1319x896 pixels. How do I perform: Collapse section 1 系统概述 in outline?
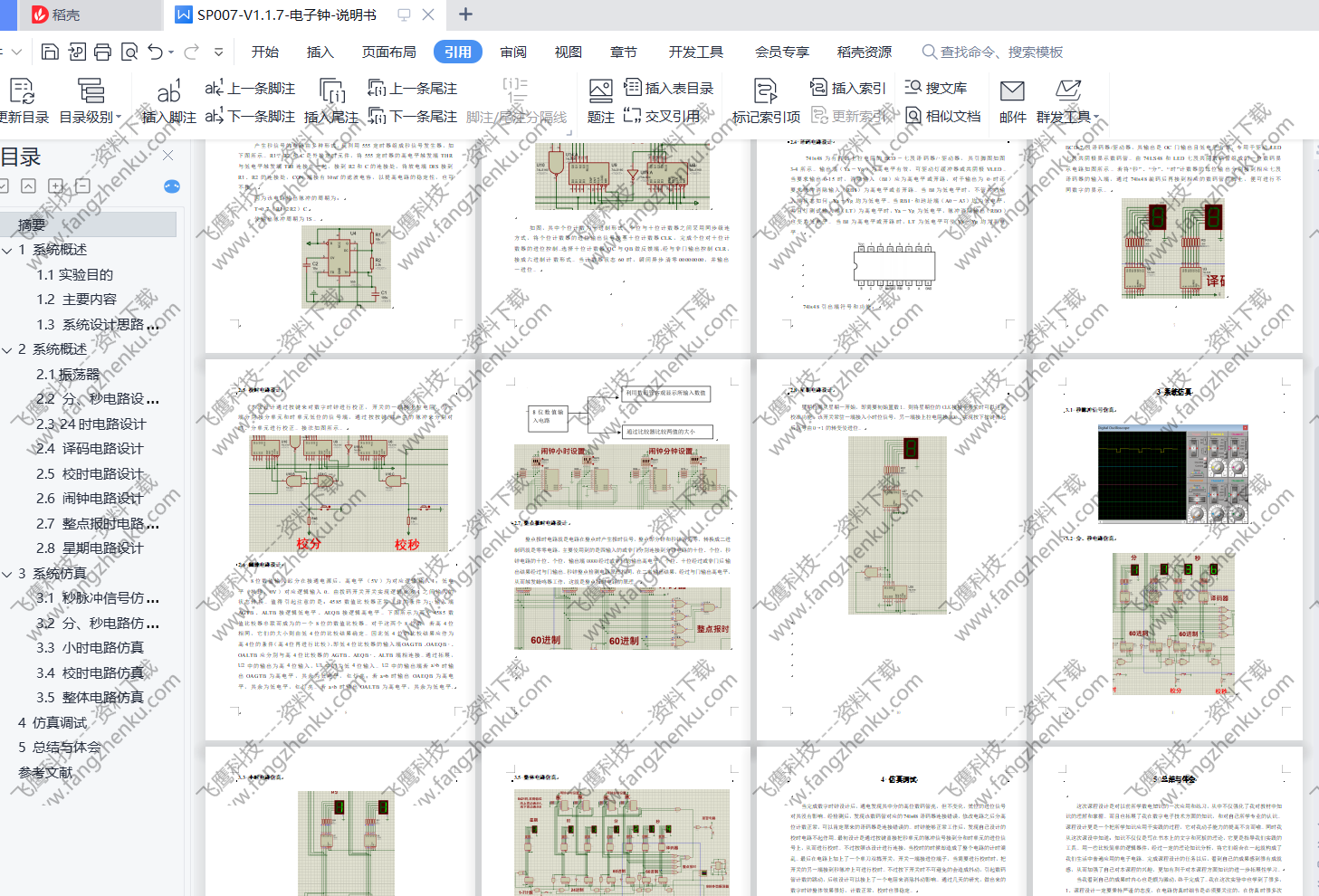tap(8, 250)
